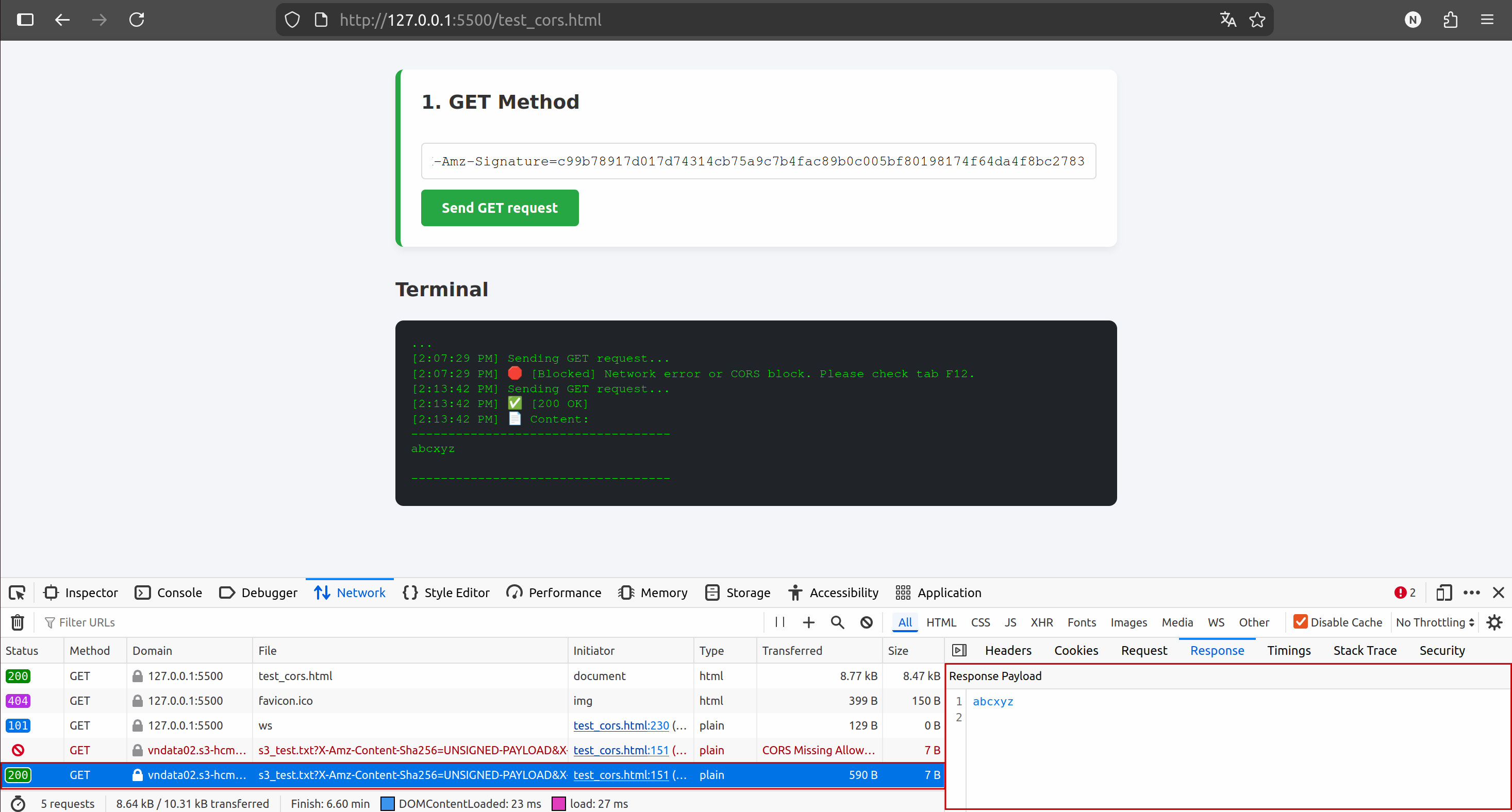Toggle responsive design mode icon
The image size is (1512, 812).
1443,593
